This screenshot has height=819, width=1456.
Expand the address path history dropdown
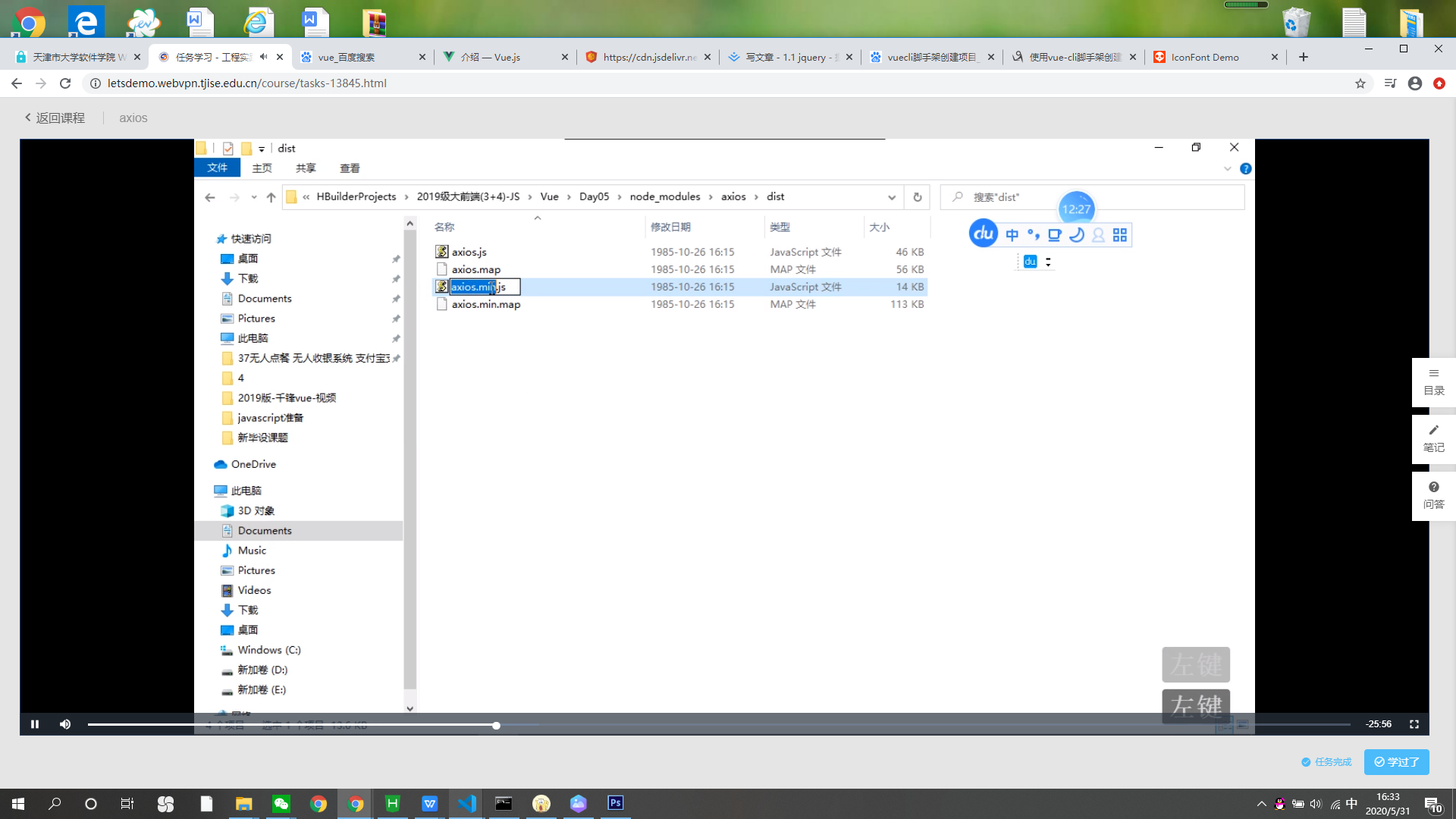pos(892,197)
